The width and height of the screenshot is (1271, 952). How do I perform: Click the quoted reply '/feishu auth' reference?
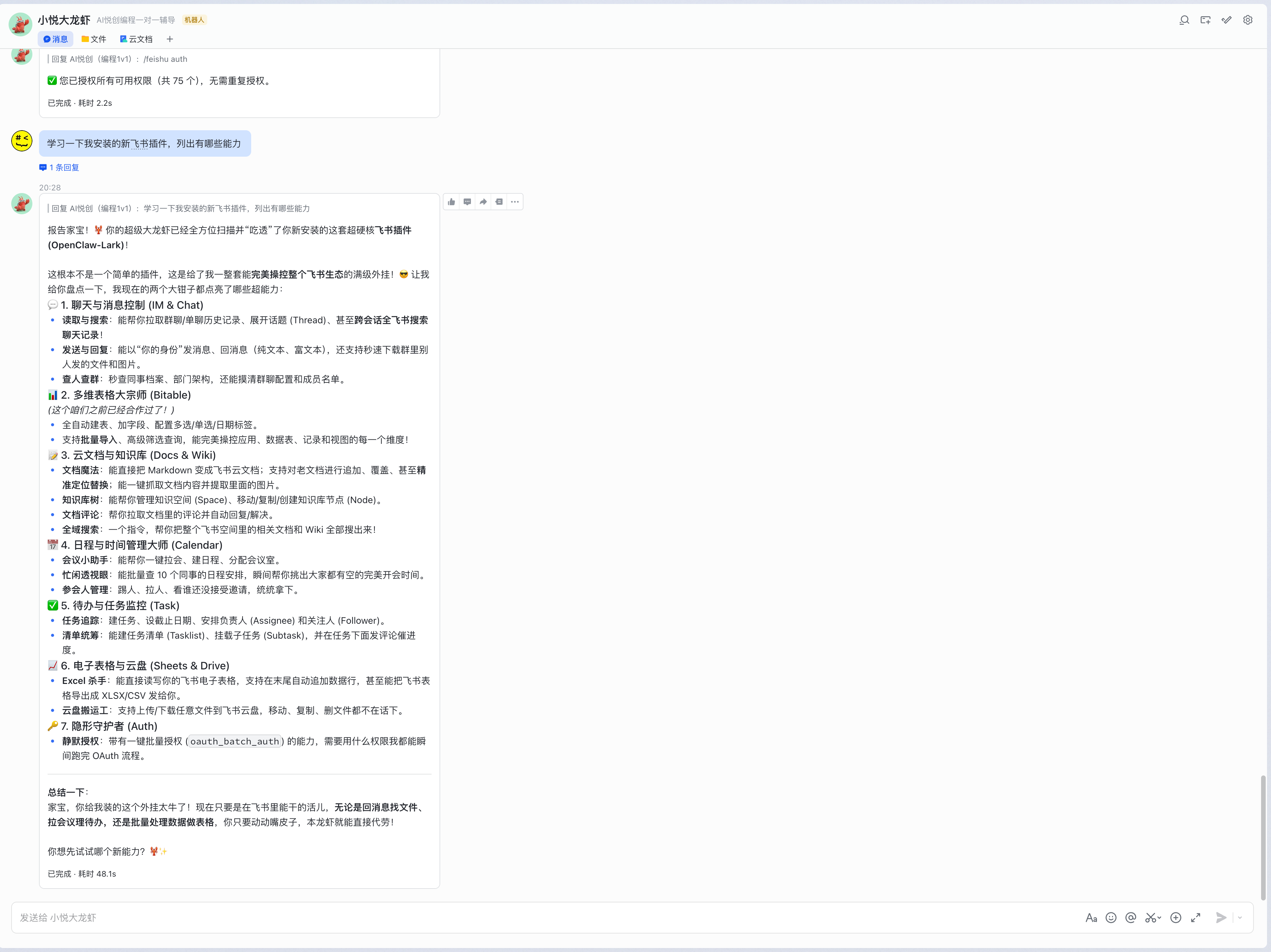pyautogui.click(x=118, y=59)
